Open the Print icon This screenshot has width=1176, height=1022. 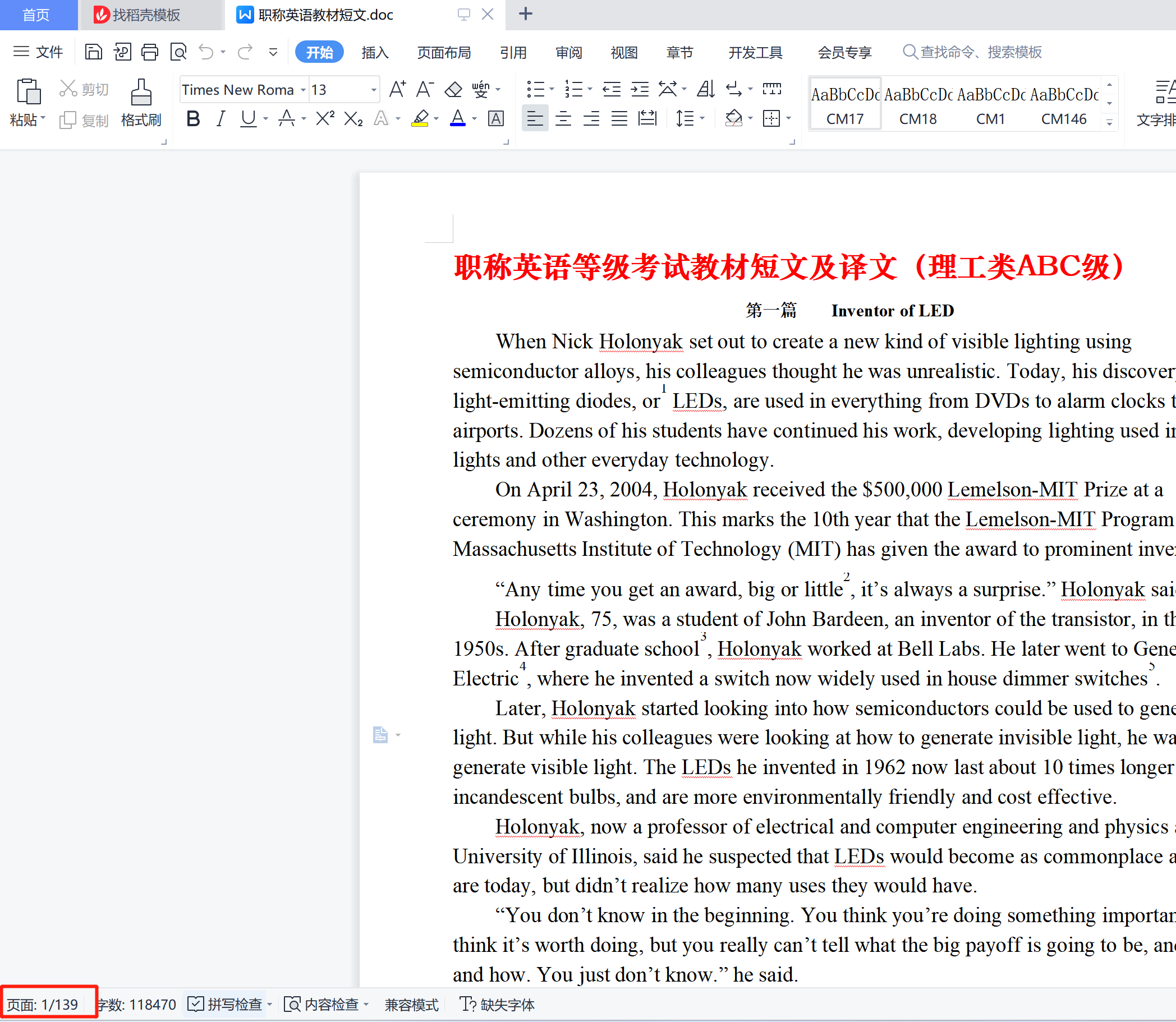[x=150, y=52]
